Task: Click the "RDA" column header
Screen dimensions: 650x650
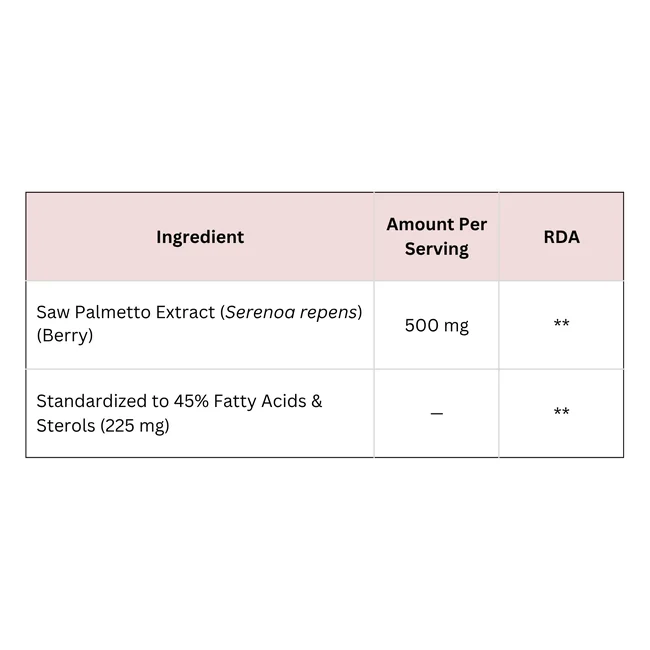Action: pos(561,237)
